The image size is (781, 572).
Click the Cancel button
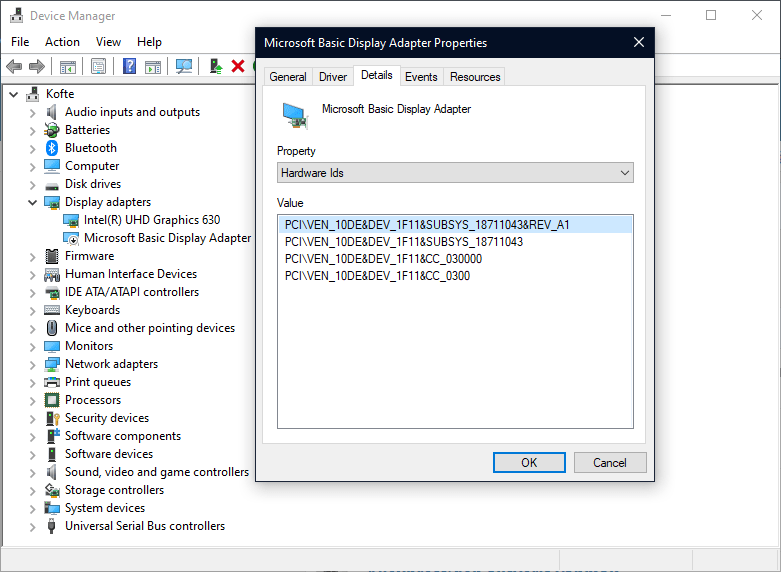coord(610,462)
